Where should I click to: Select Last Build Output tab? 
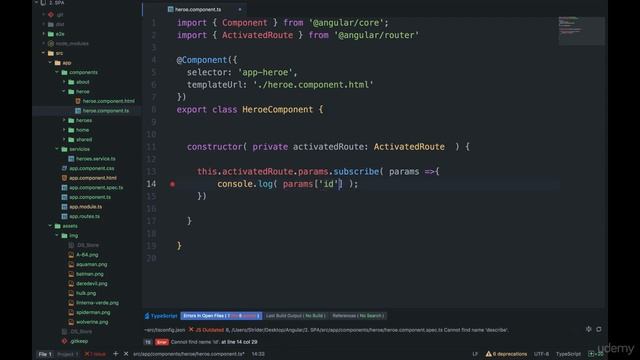[x=296, y=316]
